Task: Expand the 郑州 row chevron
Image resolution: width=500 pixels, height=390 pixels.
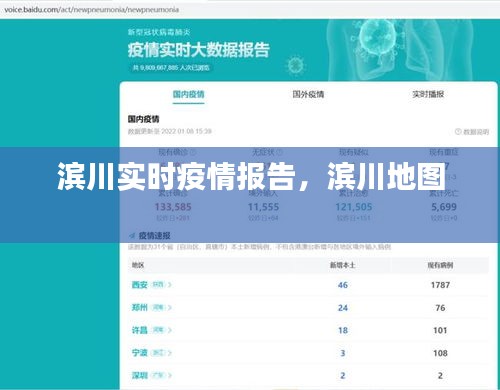Action: click(170, 307)
